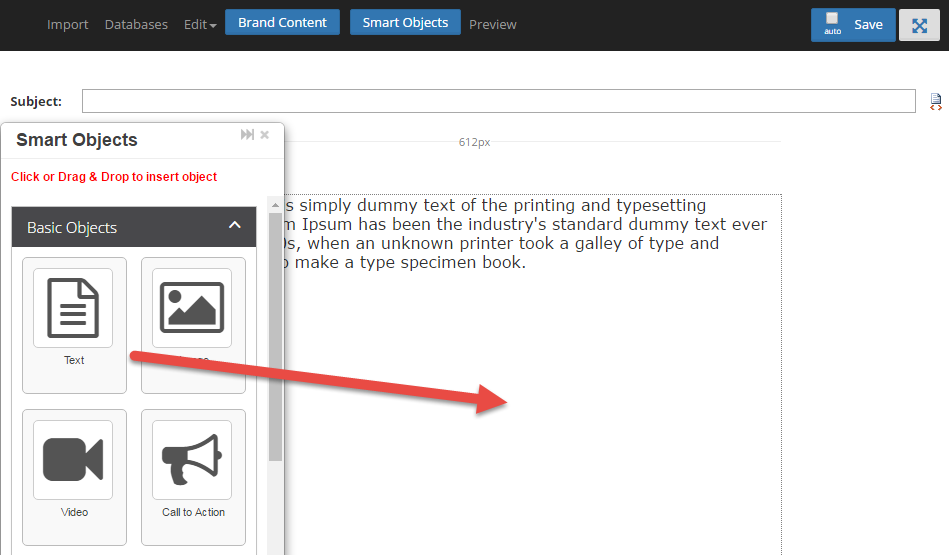Click the merge-code icon beside Subject field
This screenshot has width=949, height=555.
[935, 101]
